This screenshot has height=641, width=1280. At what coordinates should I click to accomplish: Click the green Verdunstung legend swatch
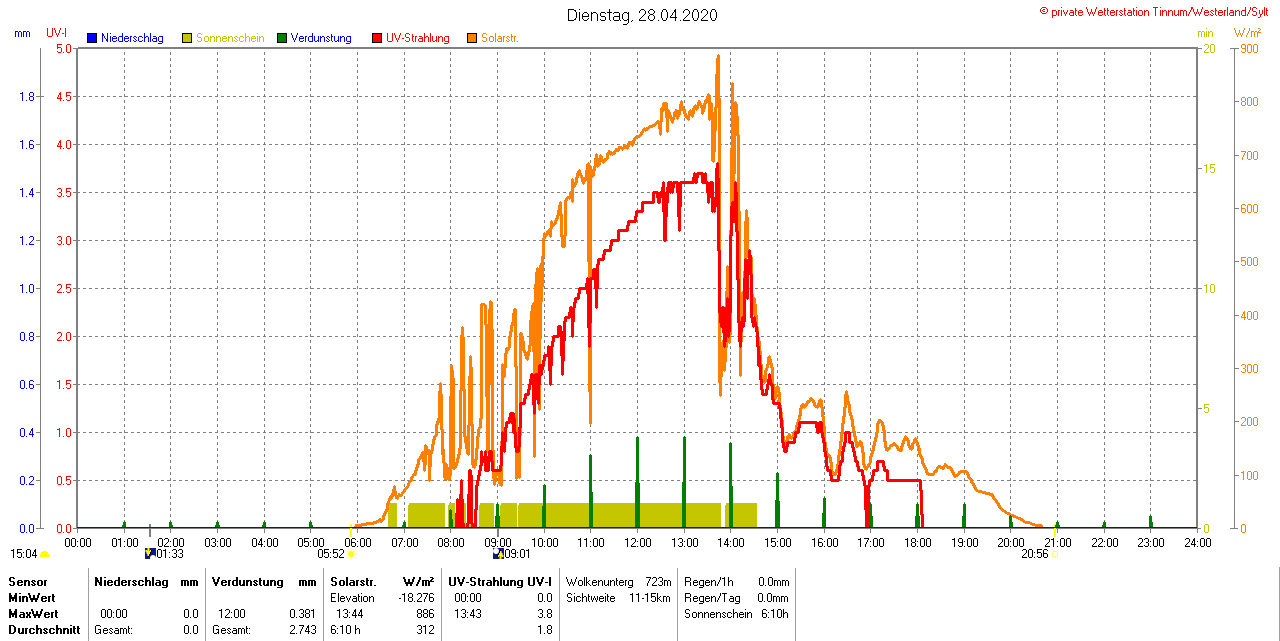point(282,38)
